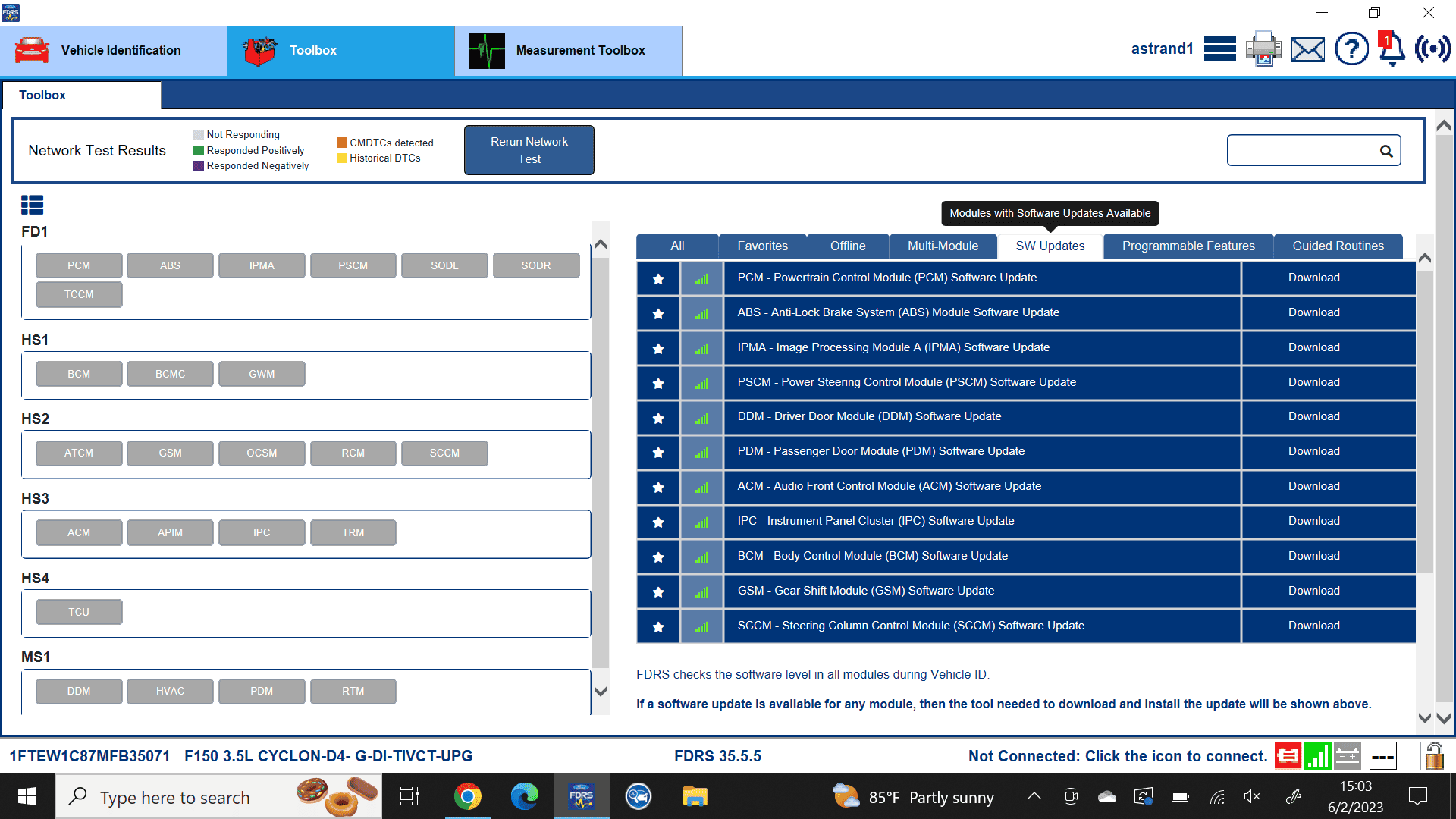
Task: Click the down chevron of the module list scrollbar
Action: 601,691
